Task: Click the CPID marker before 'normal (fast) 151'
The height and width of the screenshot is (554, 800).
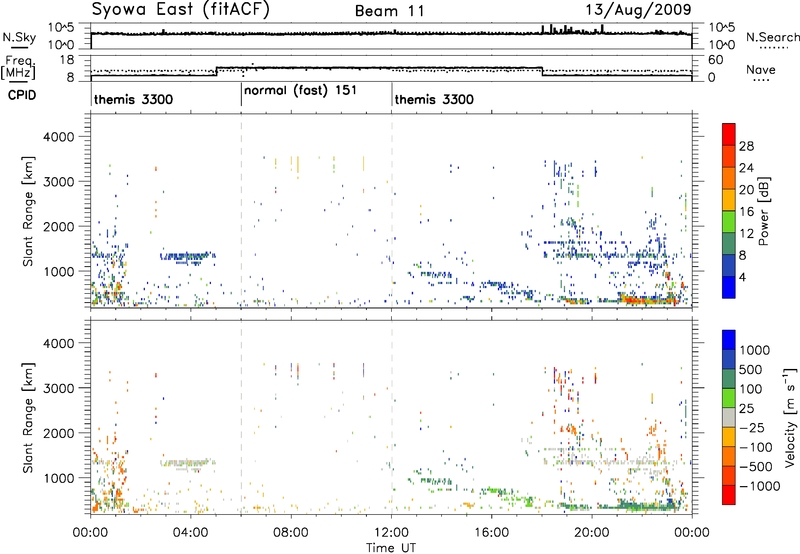Action: pos(241,95)
